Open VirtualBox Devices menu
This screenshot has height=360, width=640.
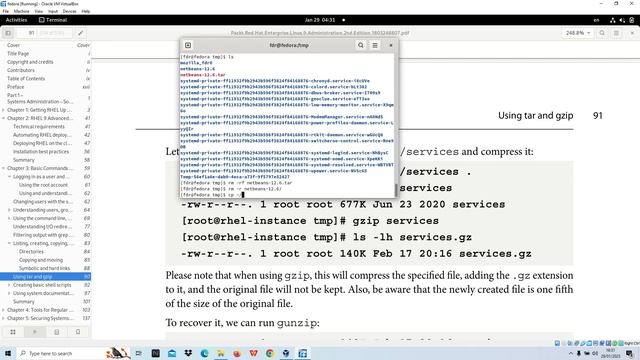pos(69,11)
